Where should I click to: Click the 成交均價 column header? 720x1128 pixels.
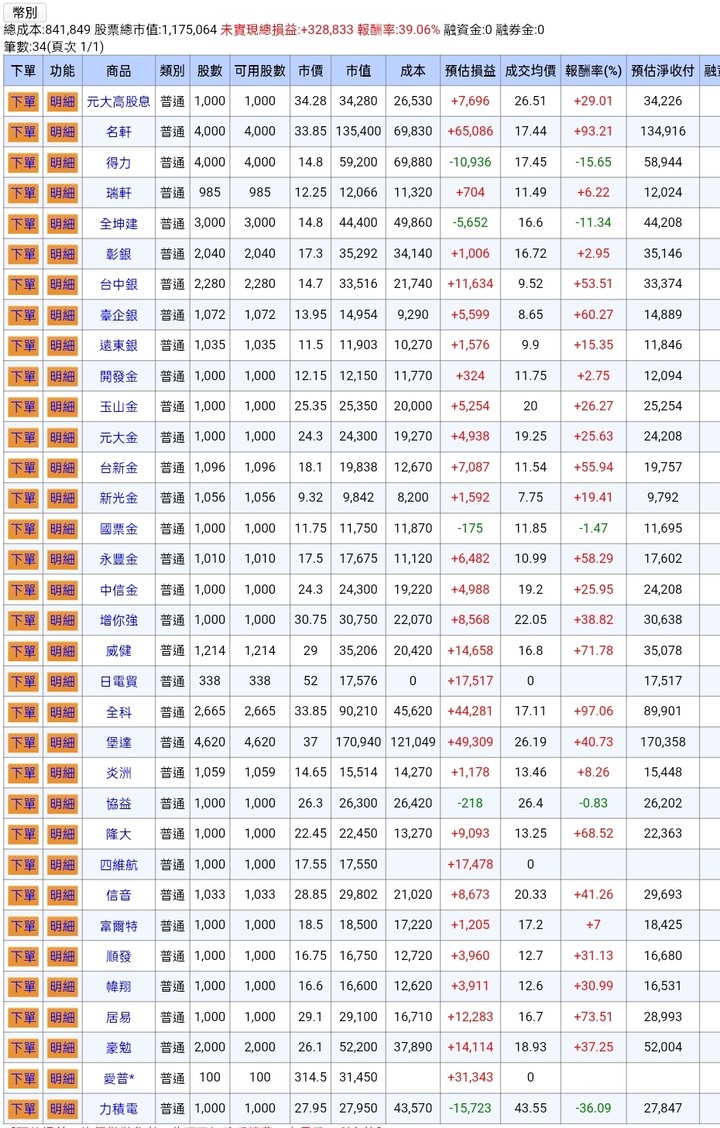531,70
